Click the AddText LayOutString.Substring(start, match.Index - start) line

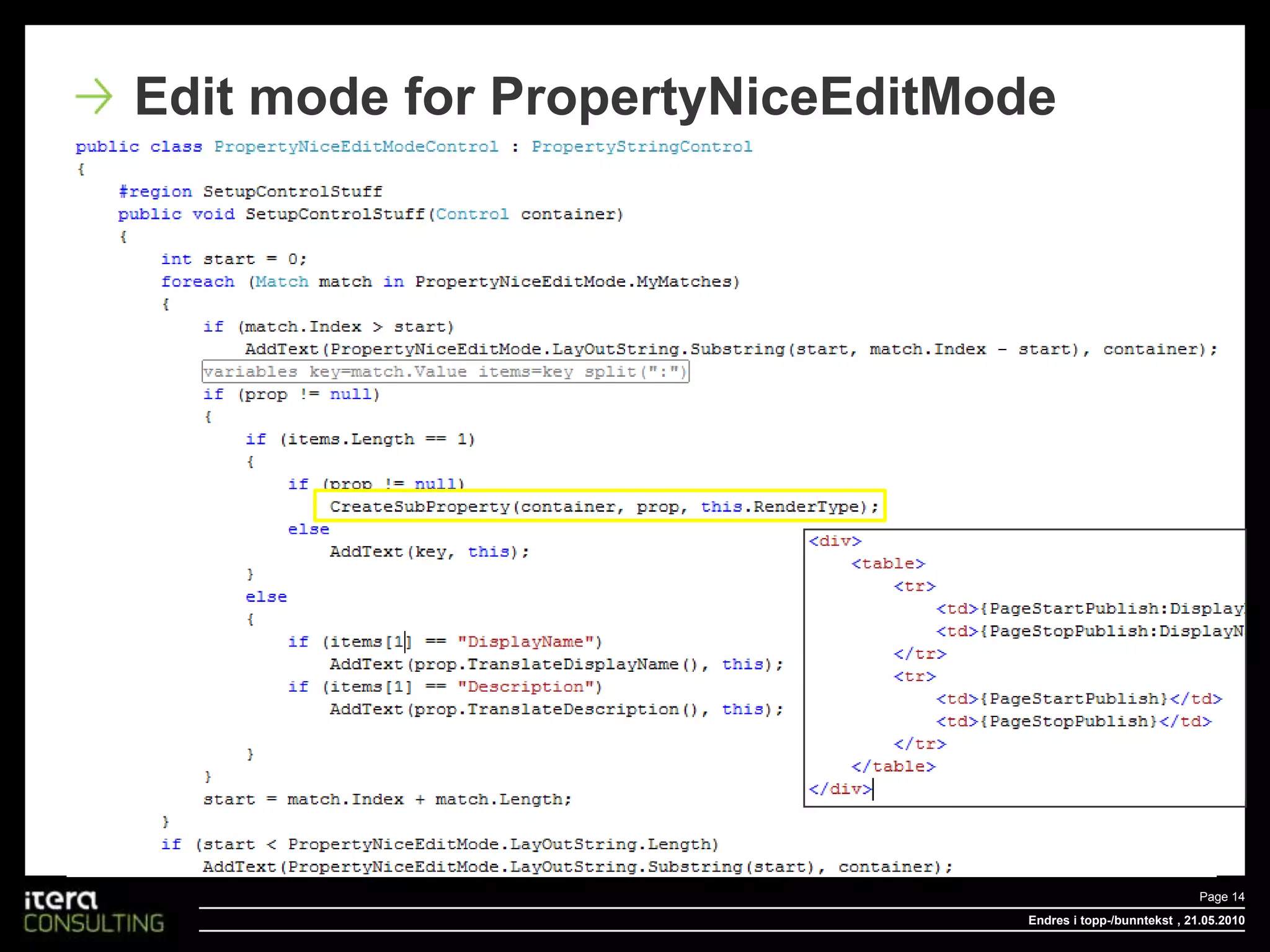coord(731,350)
